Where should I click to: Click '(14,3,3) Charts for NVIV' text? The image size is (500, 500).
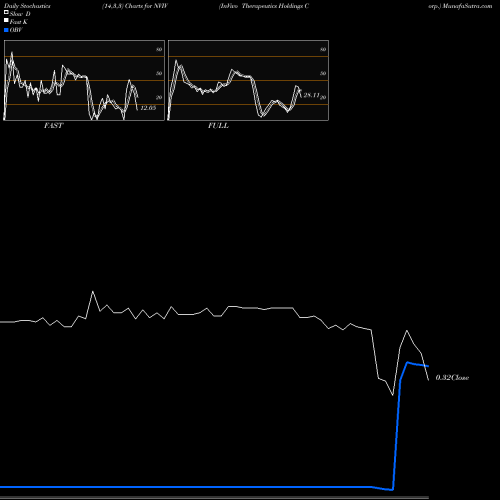135,6
